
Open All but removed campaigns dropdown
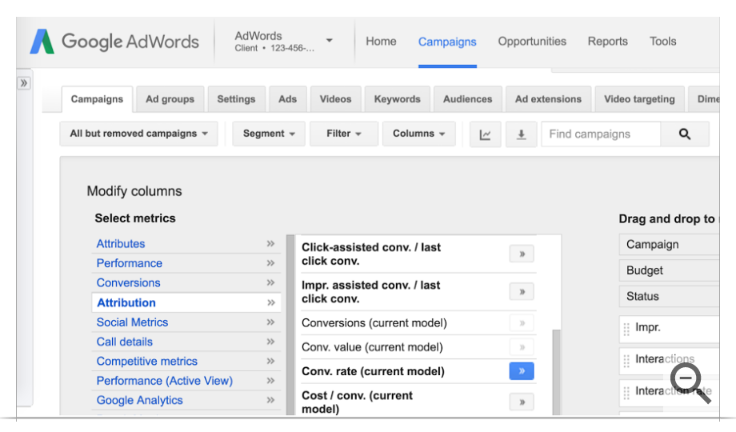click(138, 134)
